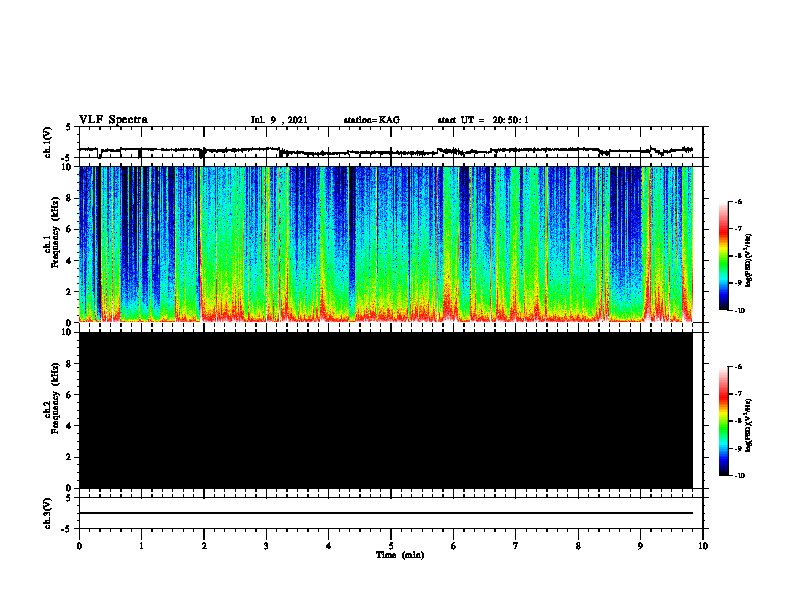Click the flat ch.3 voltage line
792x612 pixels.
coord(386,513)
